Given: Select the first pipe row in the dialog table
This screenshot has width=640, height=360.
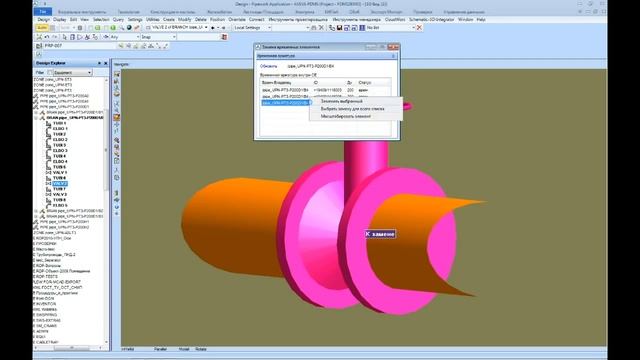Looking at the screenshot, I should click(325, 90).
